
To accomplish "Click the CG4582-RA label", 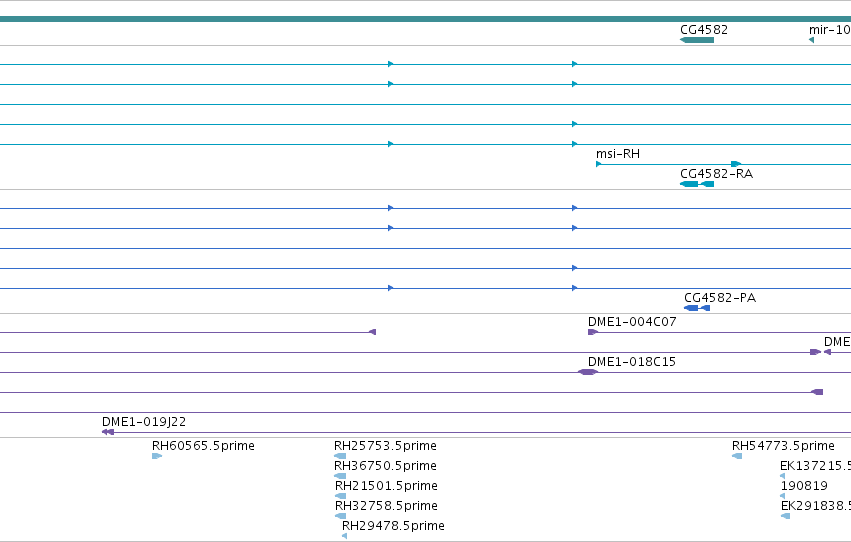I will point(716,174).
